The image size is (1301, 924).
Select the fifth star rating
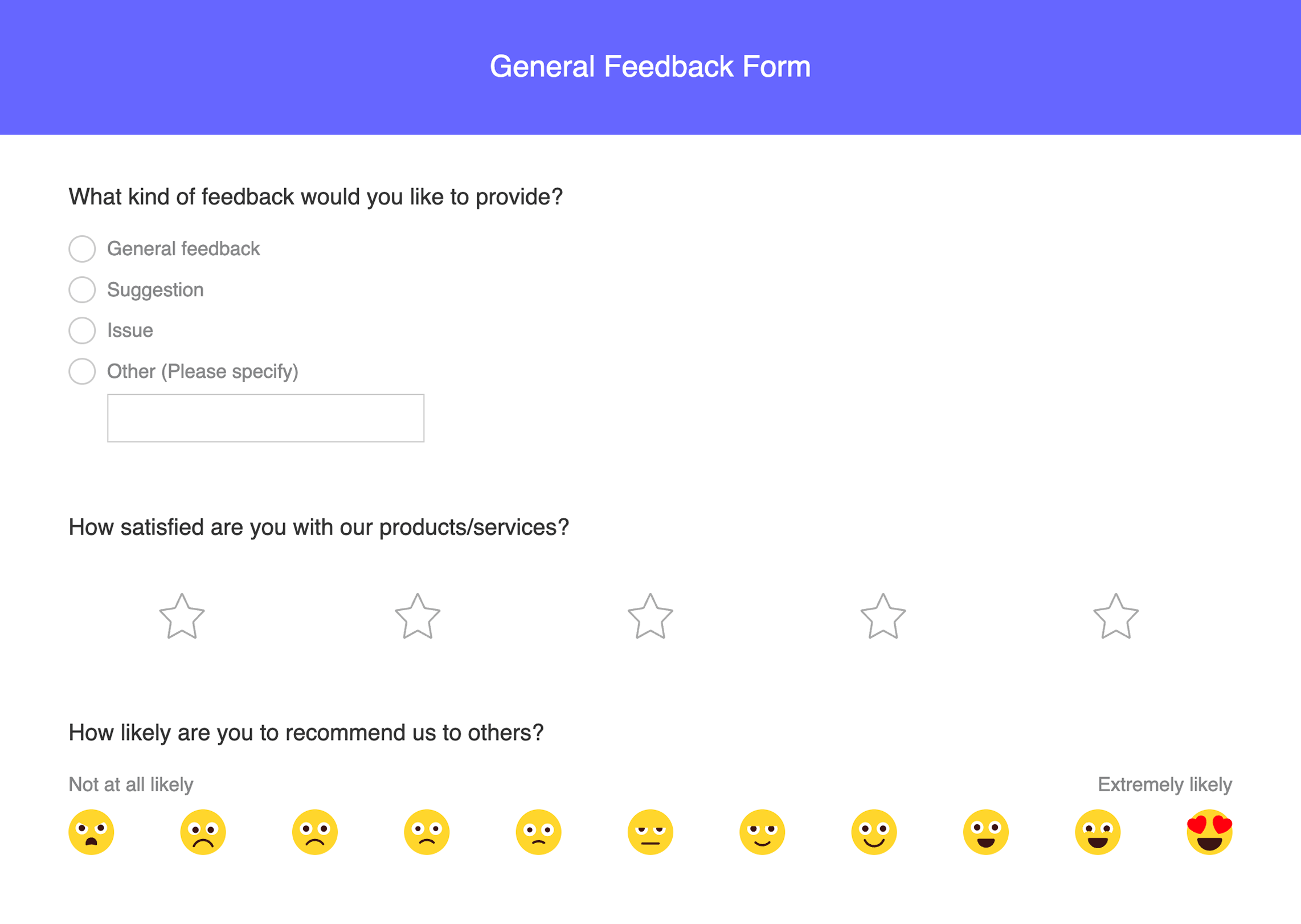click(1115, 617)
